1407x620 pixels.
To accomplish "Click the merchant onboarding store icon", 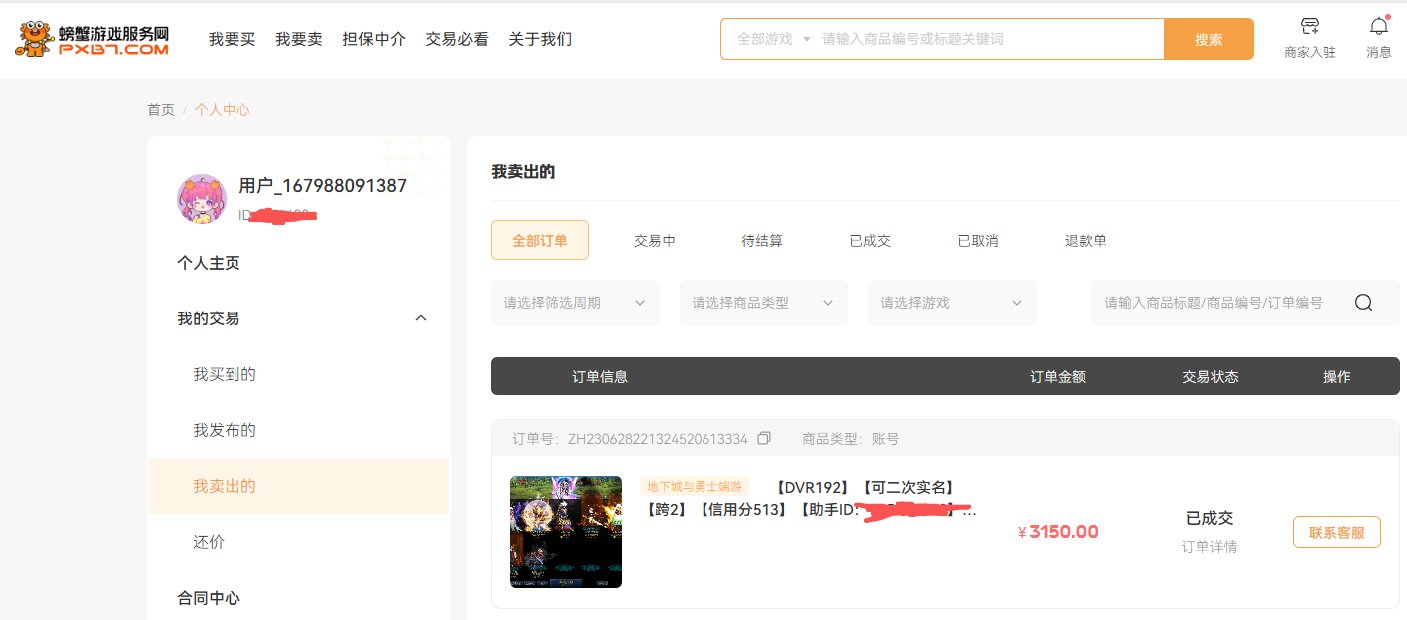I will 1309,27.
